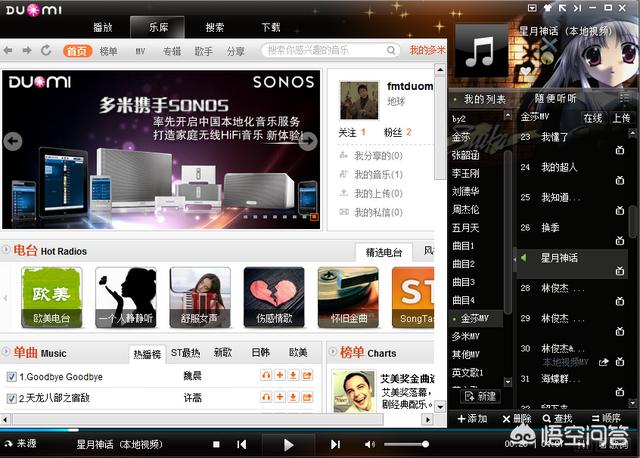Open the 伤感情歌 radio thumbnail

pyautogui.click(x=274, y=297)
